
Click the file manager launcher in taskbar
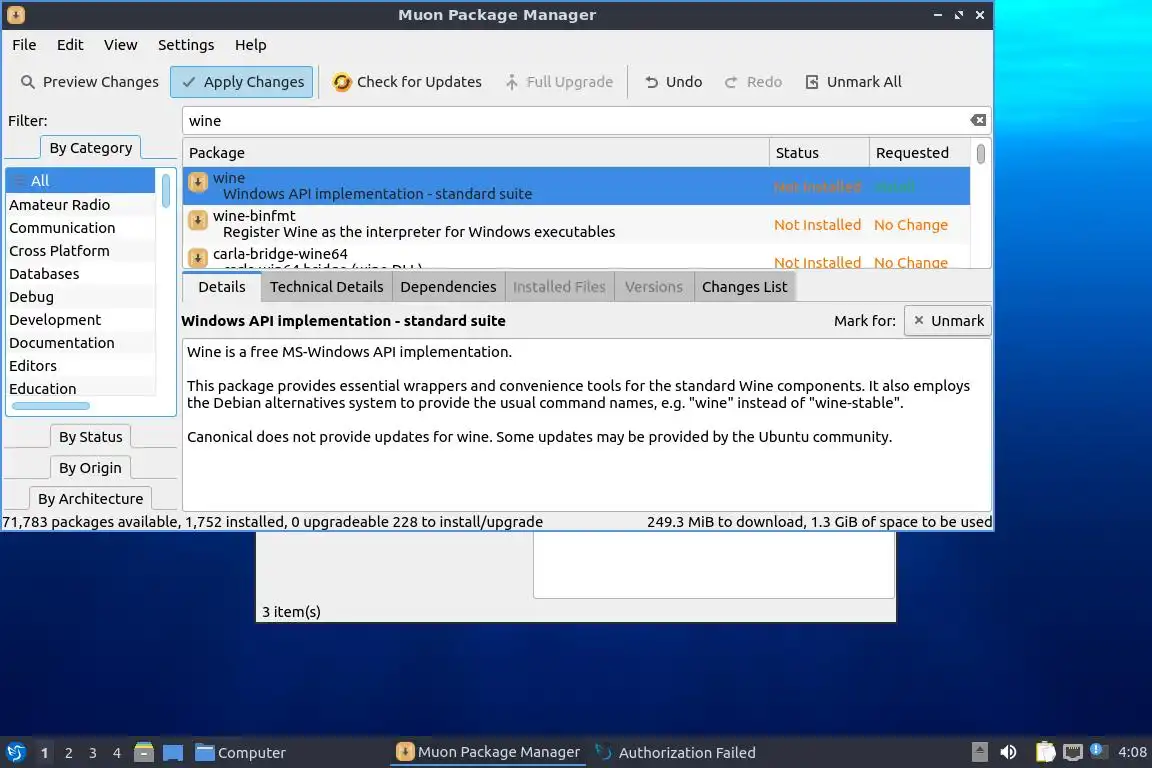click(x=144, y=752)
